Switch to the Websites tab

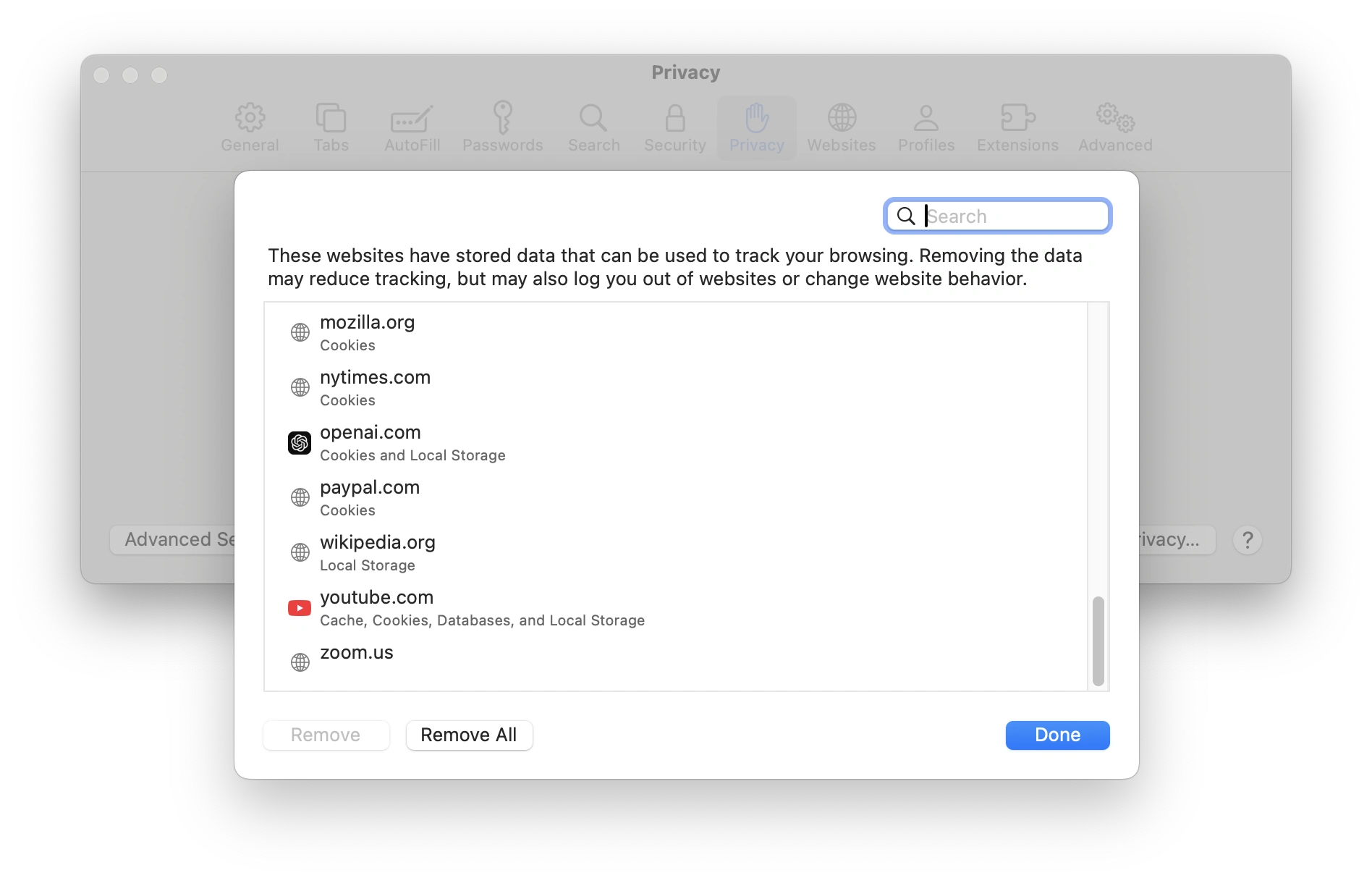841,127
